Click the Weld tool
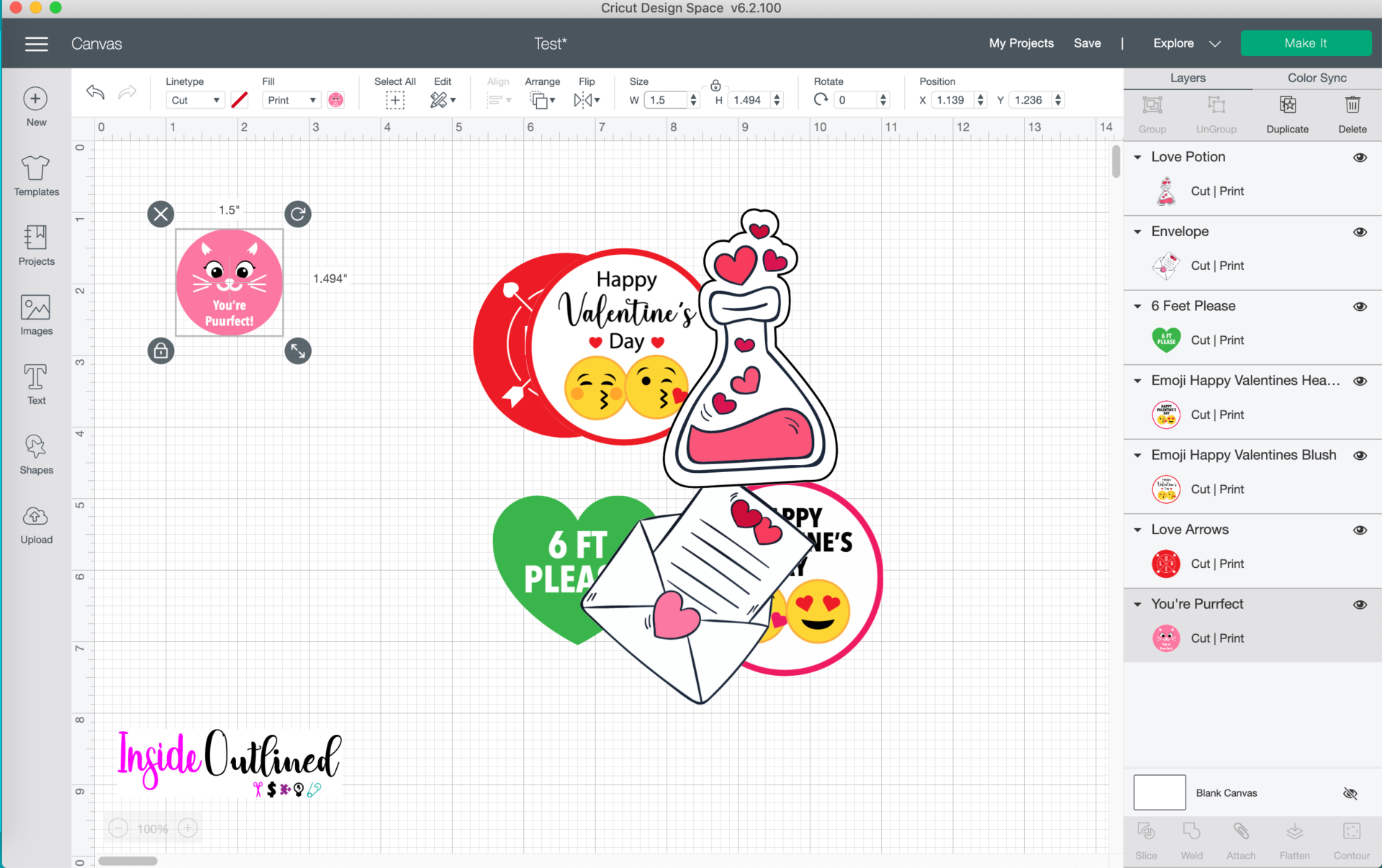 pyautogui.click(x=1191, y=838)
